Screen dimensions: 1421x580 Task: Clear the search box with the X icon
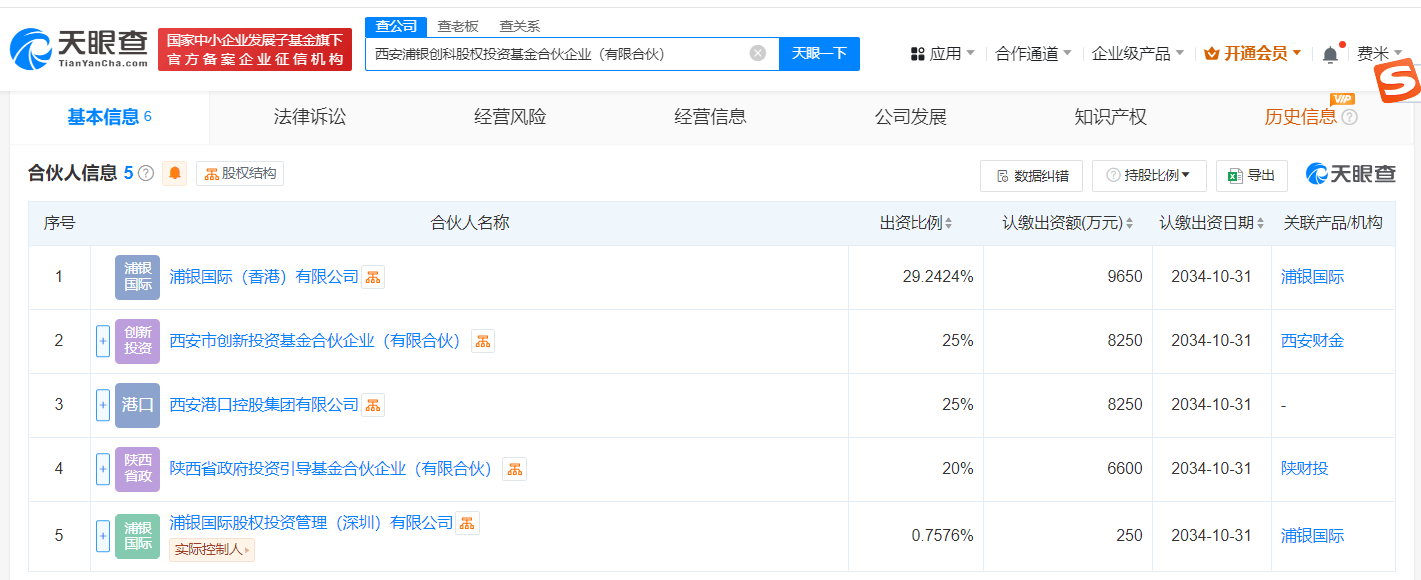click(758, 54)
